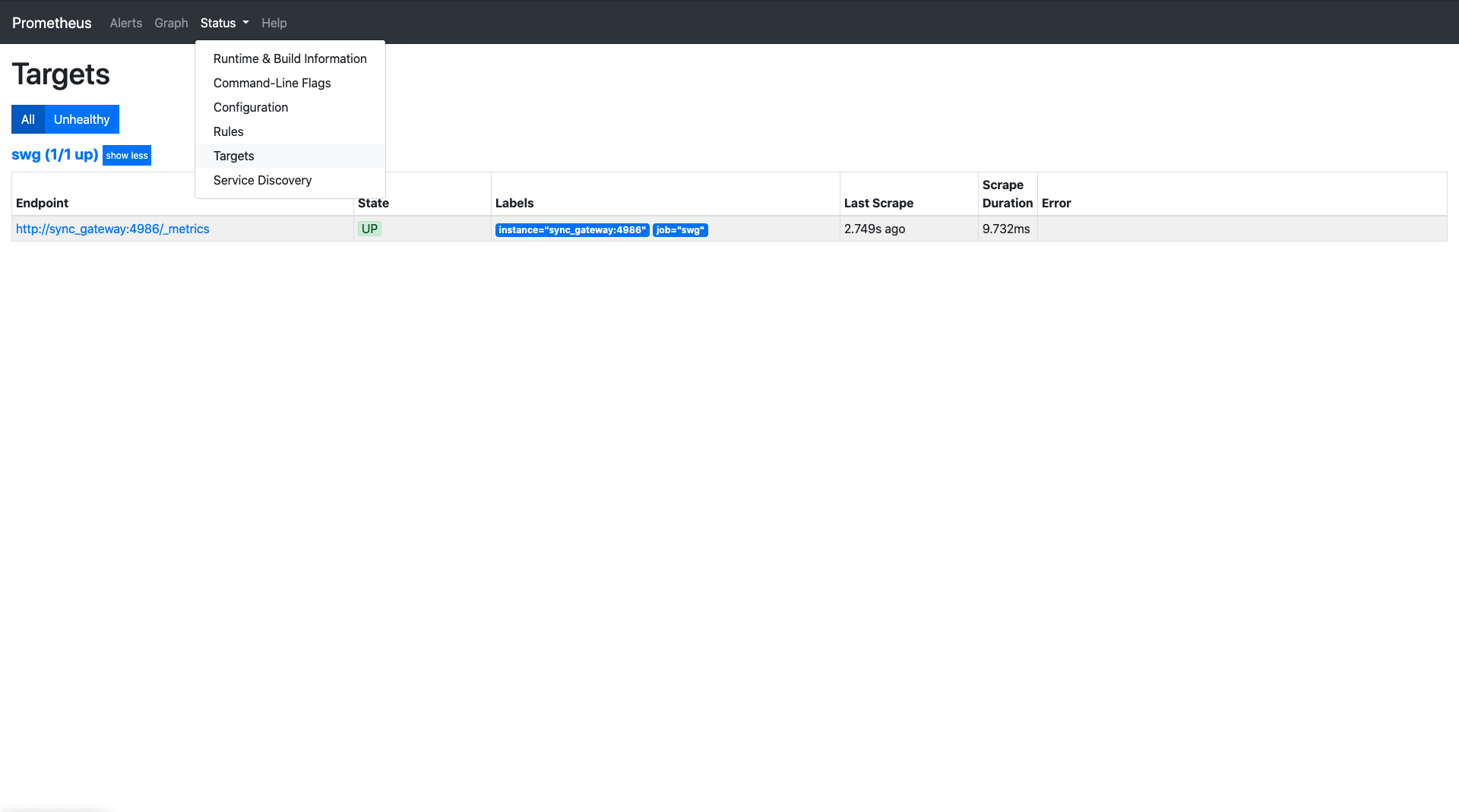Click the job="swg" label badge
Screen dimensions: 1459x812
pos(680,229)
